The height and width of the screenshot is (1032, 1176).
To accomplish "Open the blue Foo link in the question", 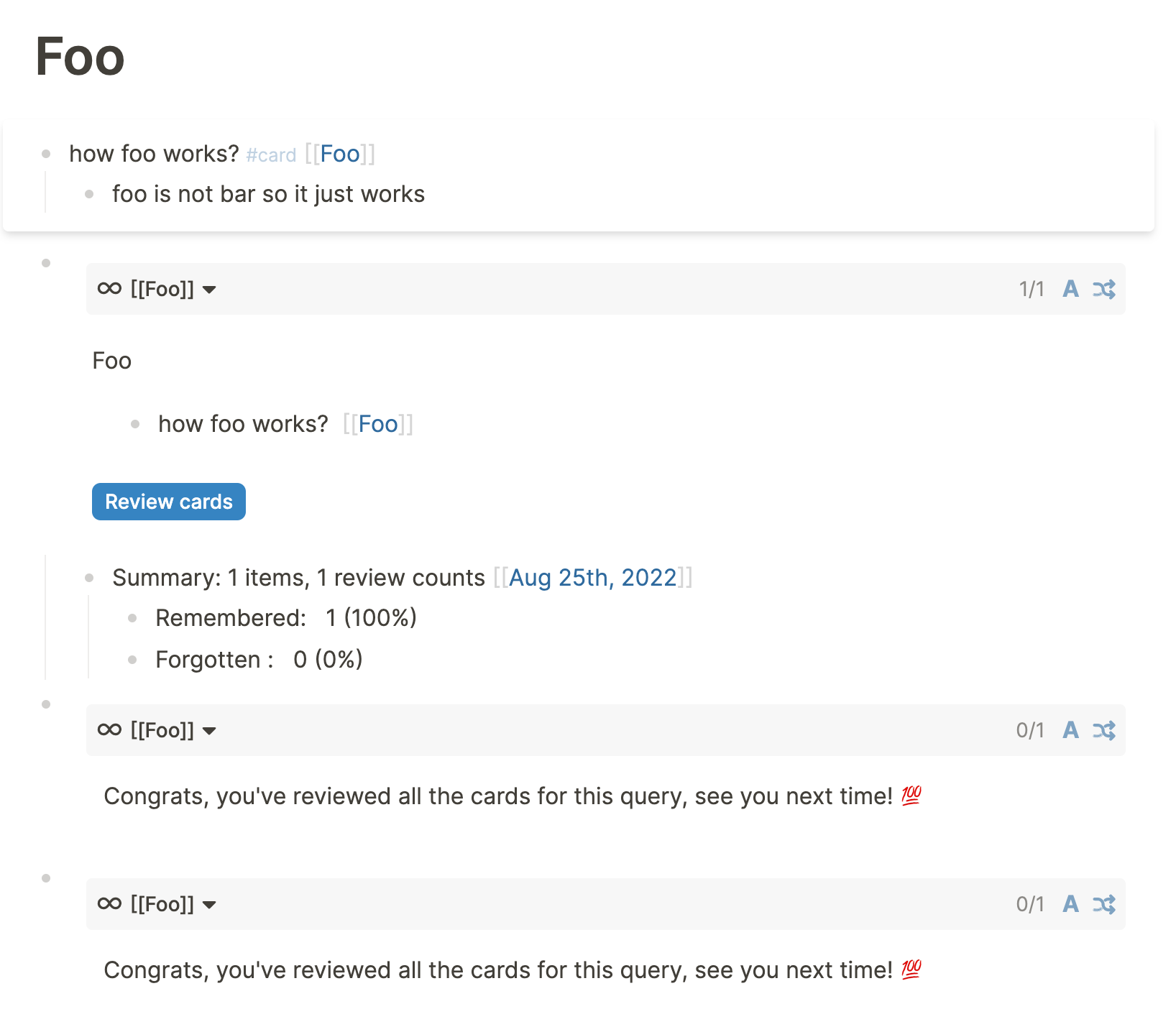I will (x=339, y=153).
